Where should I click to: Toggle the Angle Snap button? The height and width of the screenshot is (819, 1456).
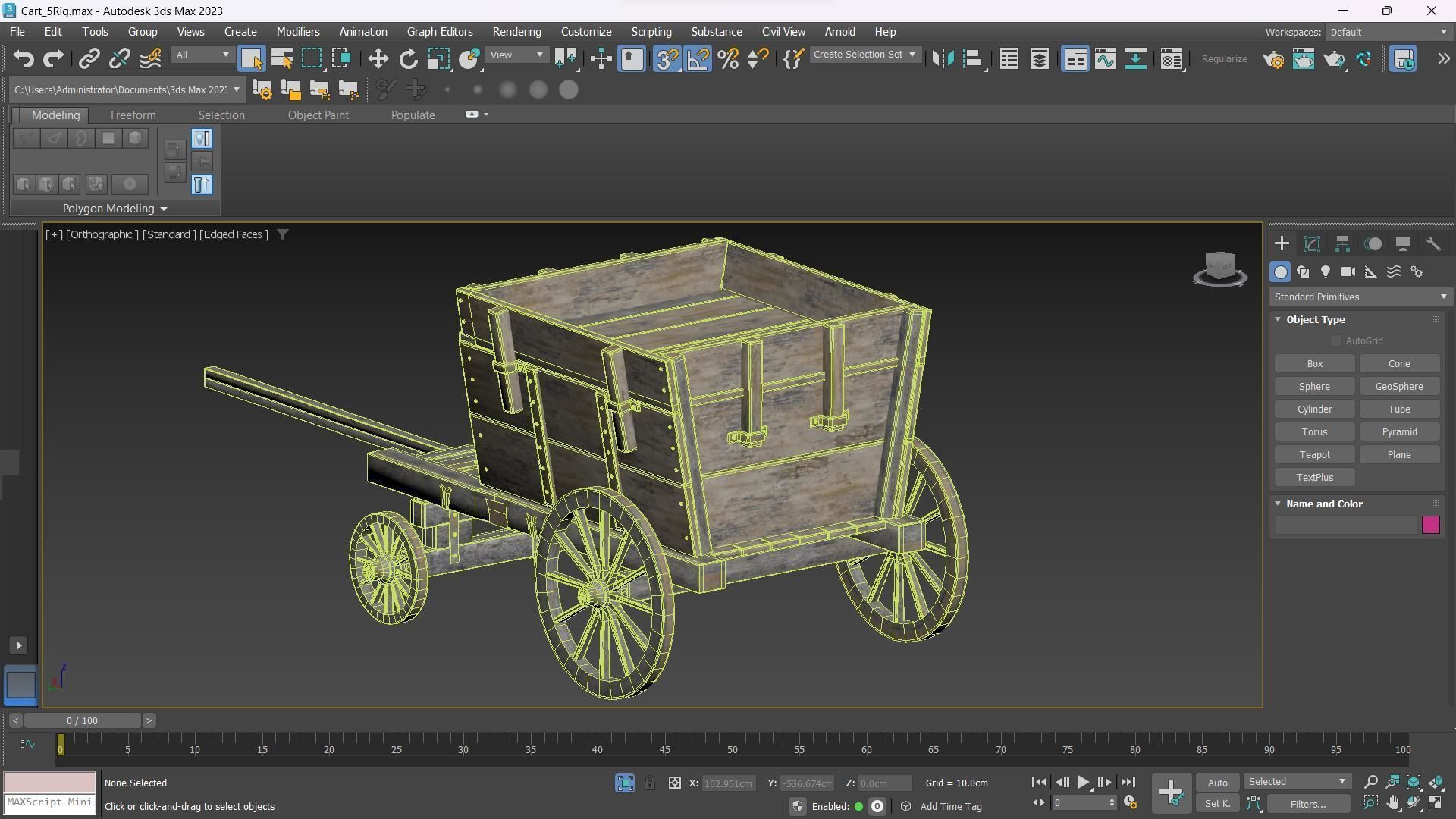click(x=698, y=59)
